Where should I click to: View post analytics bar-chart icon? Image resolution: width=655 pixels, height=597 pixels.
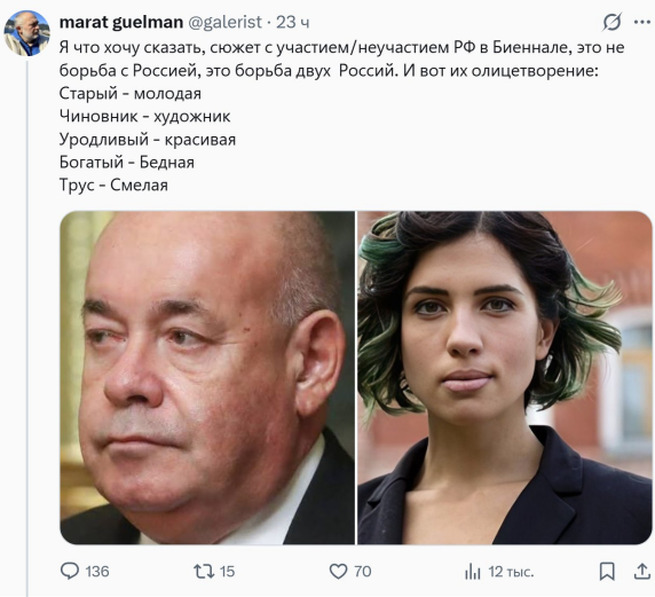click(x=472, y=571)
